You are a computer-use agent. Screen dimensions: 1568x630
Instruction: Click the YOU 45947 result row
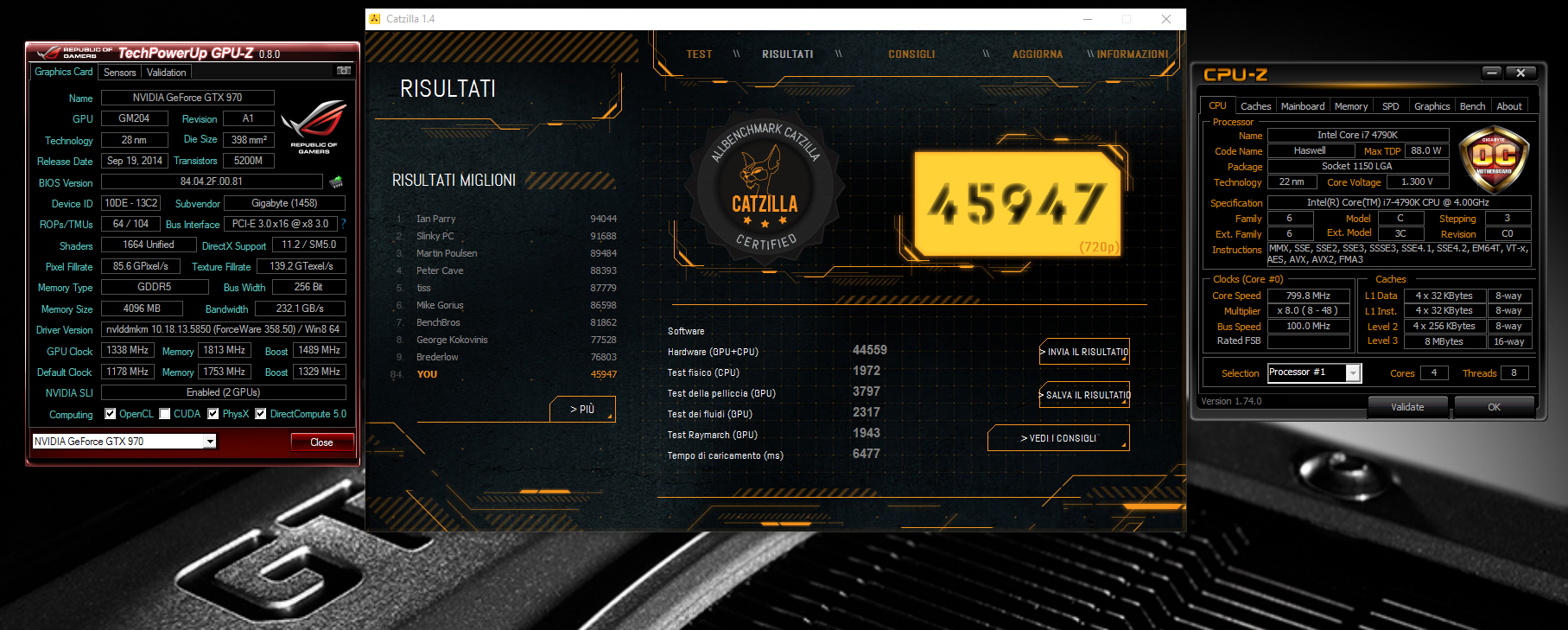(x=505, y=374)
